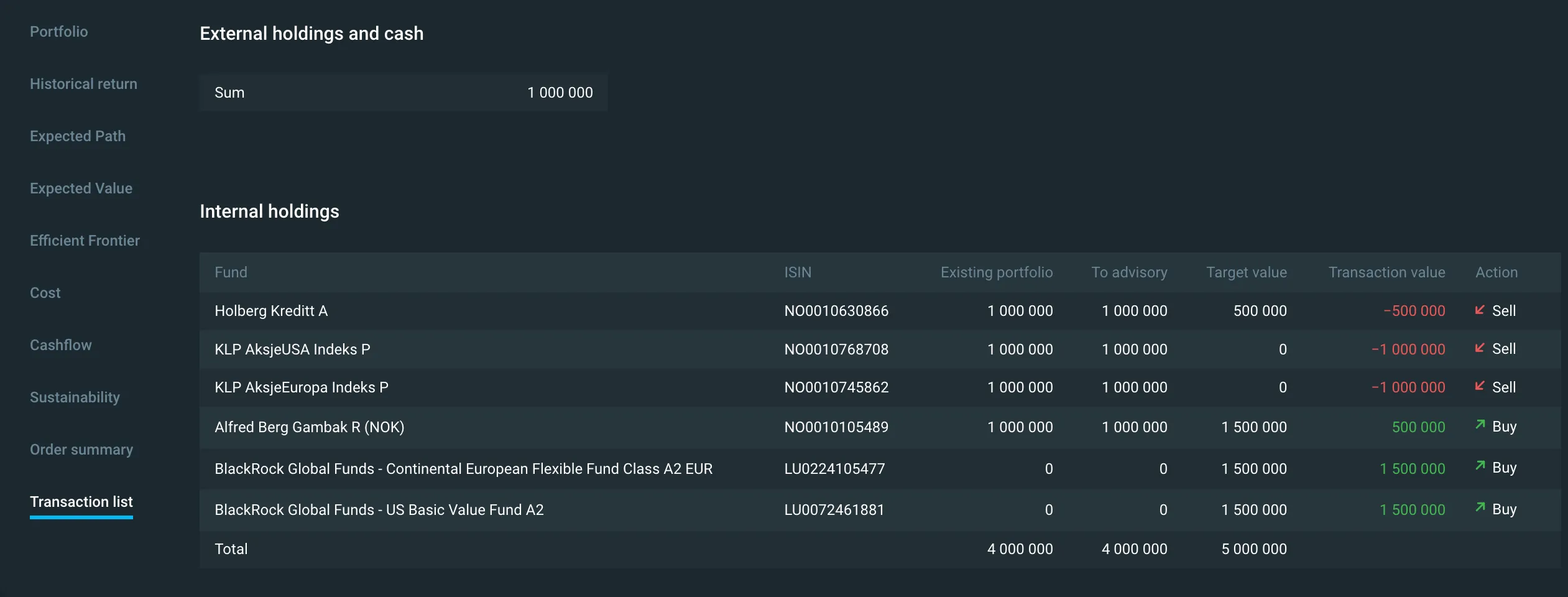Click the Total row label

(x=231, y=549)
